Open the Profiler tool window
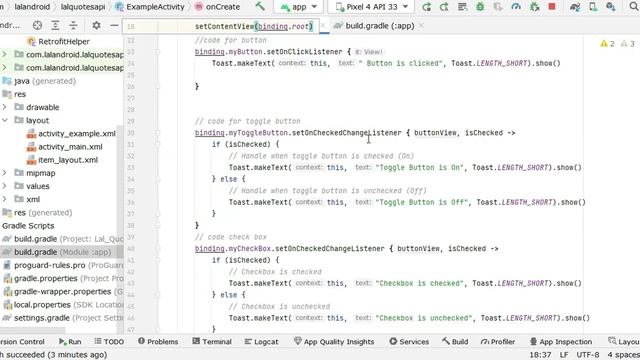Viewport: 640px width, 360px height. pos(498,342)
